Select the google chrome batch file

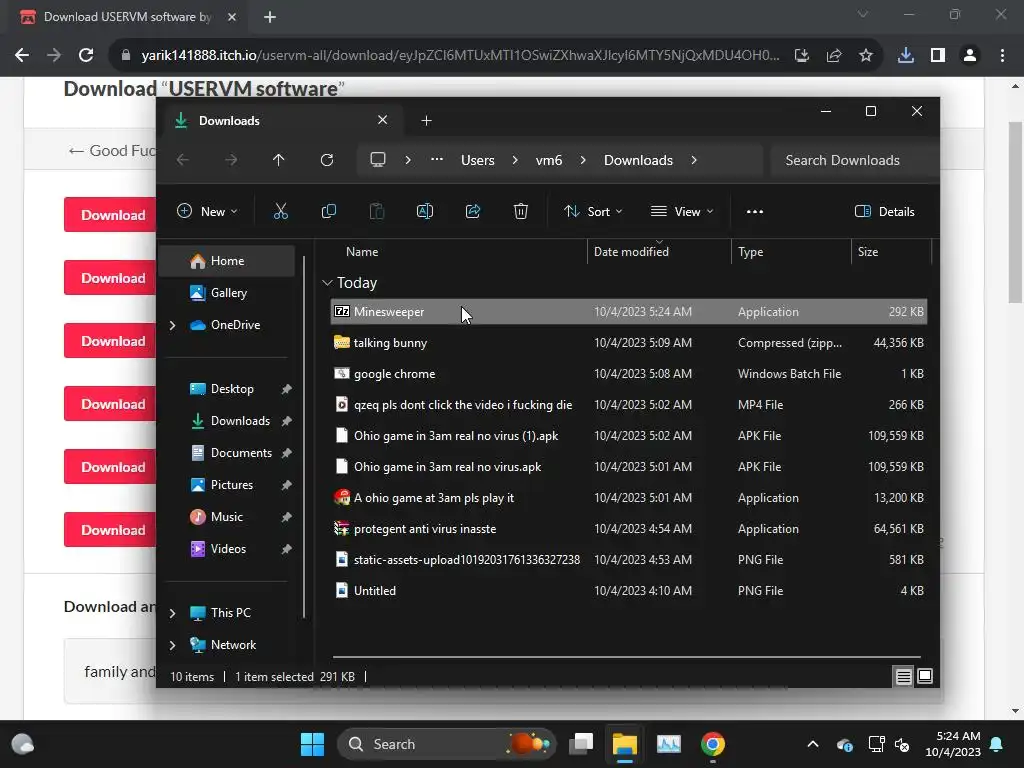pos(628,374)
